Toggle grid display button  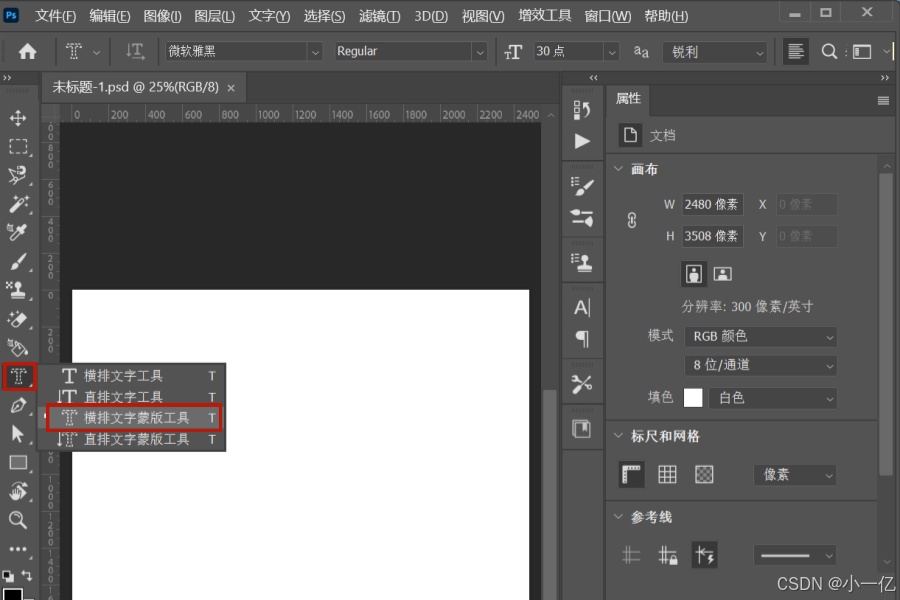(x=667, y=475)
